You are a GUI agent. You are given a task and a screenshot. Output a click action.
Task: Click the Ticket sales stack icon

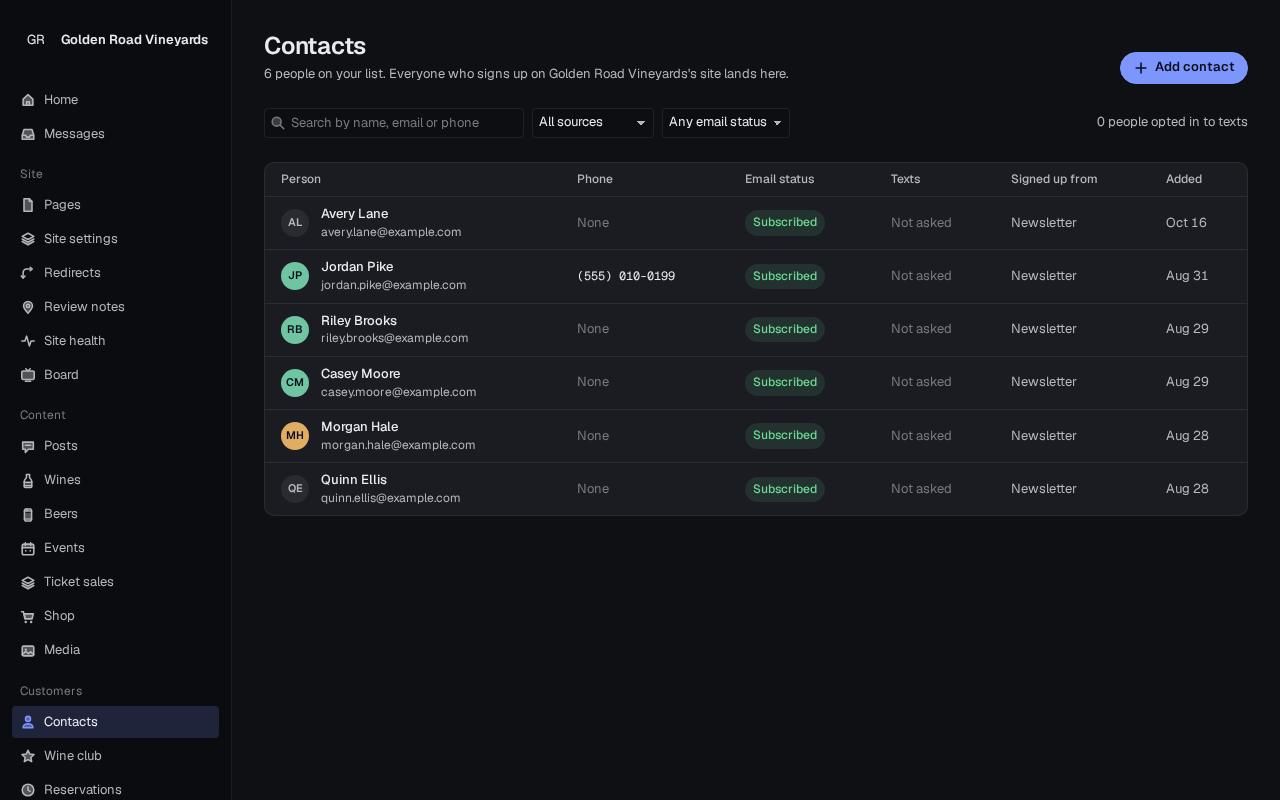pyautogui.click(x=28, y=582)
